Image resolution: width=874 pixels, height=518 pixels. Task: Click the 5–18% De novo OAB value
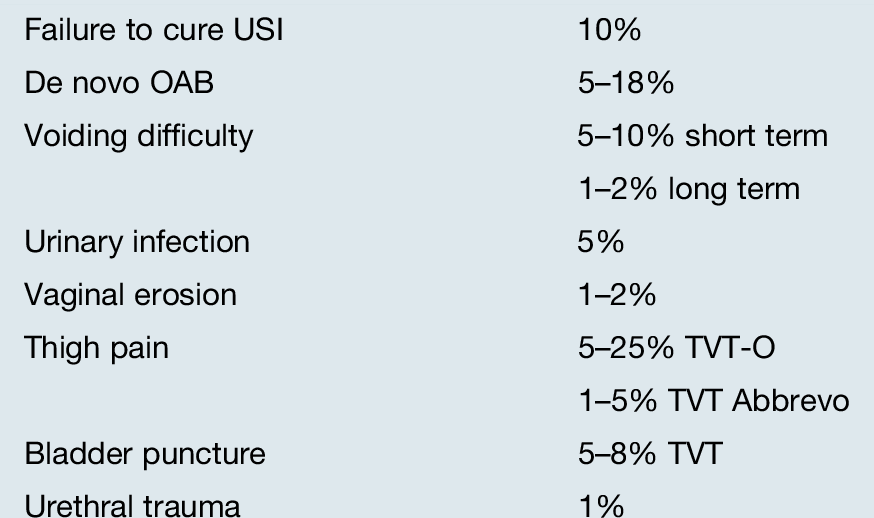[625, 83]
